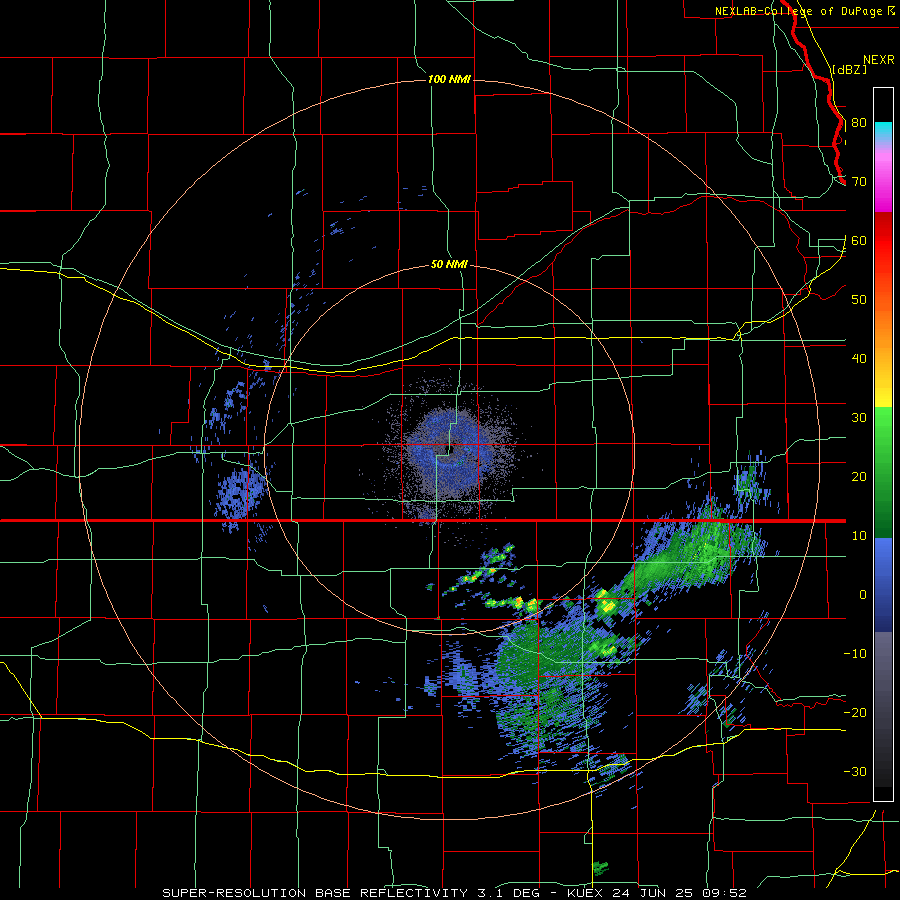
Task: Click the Super-Resolution Base Reflectivity caption
Action: tap(454, 893)
